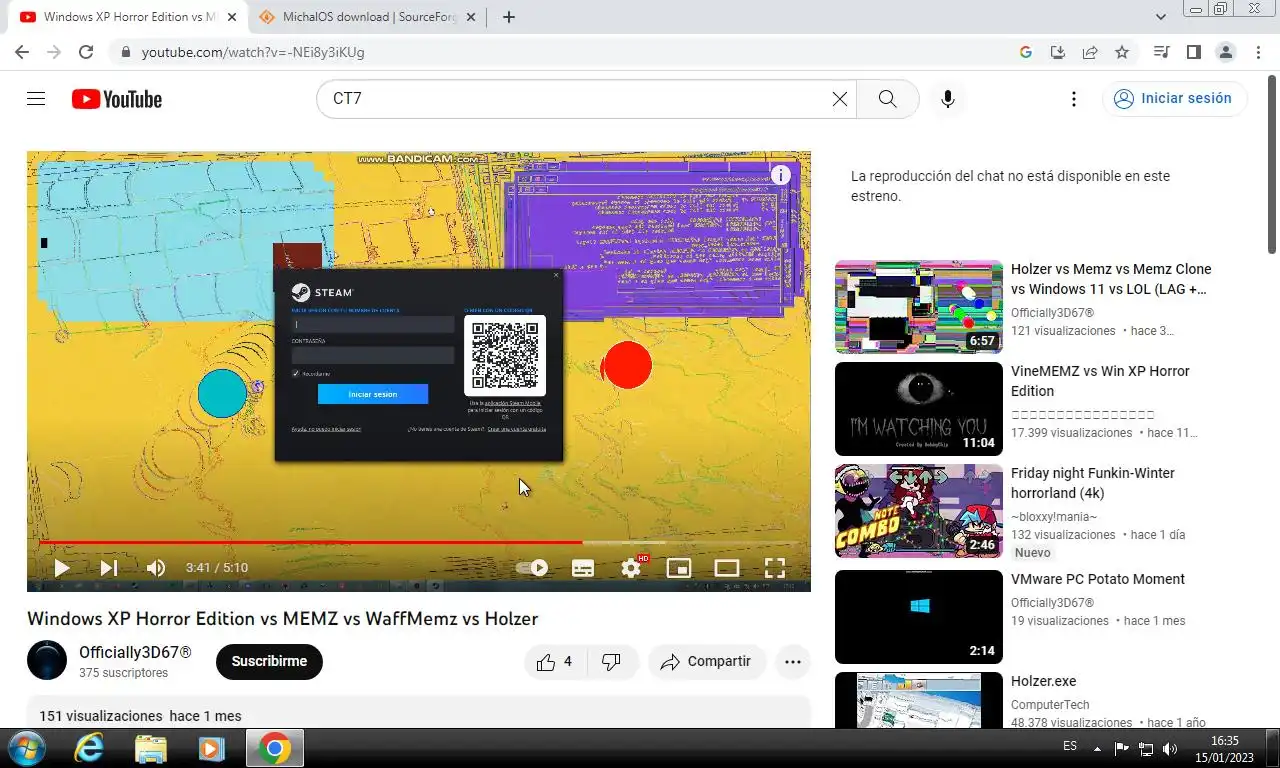Open Friday night Funkin-Winter horrorland thumbnail
Screen dimensions: 1280x768
click(919, 511)
